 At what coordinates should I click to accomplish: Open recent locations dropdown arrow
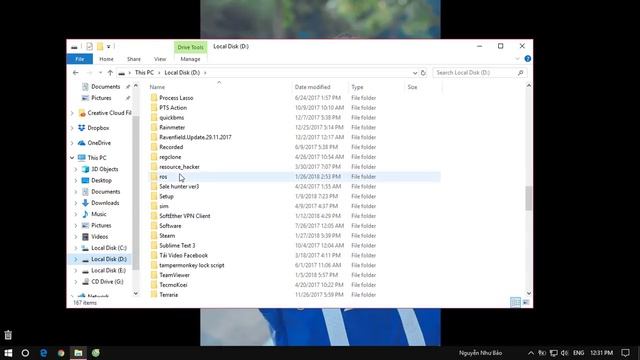[100, 73]
